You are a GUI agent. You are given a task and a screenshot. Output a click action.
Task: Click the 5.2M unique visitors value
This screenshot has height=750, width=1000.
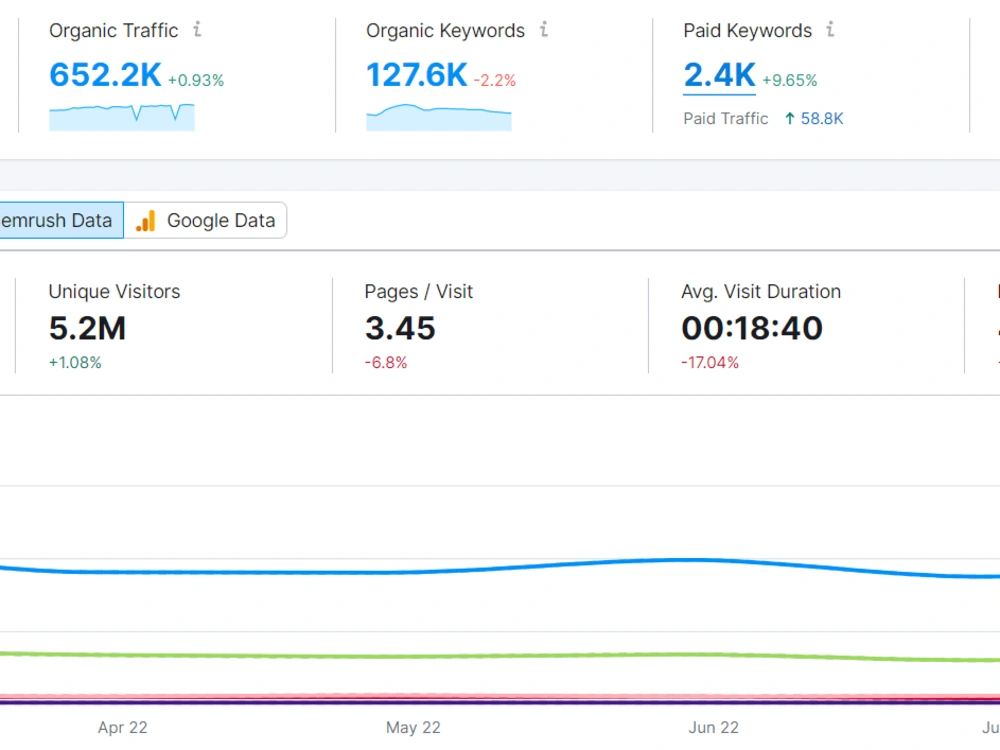[87, 328]
